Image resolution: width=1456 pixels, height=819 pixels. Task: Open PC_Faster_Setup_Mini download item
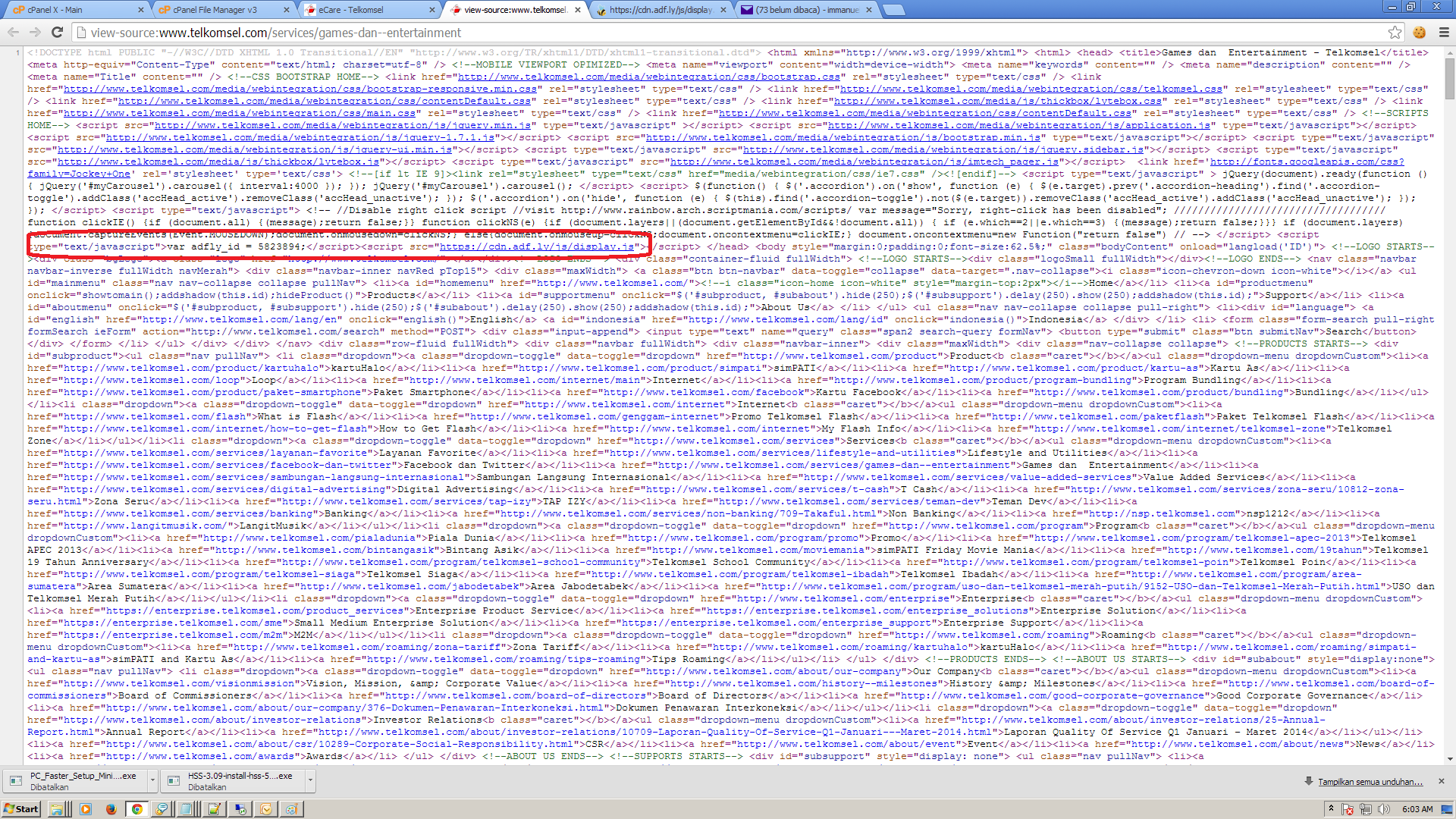(74, 781)
